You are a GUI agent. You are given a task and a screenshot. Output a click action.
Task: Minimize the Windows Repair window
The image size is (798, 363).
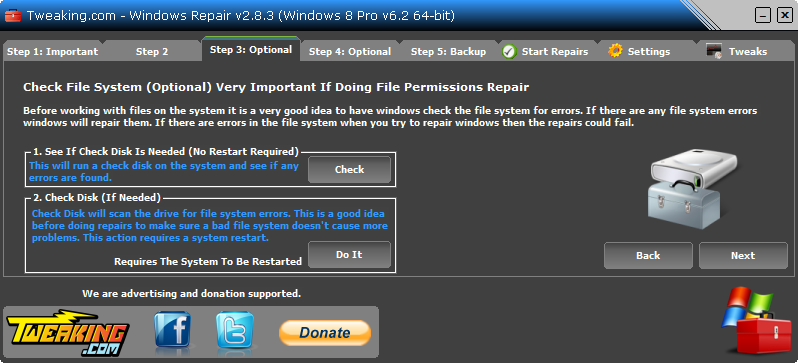[762, 16]
